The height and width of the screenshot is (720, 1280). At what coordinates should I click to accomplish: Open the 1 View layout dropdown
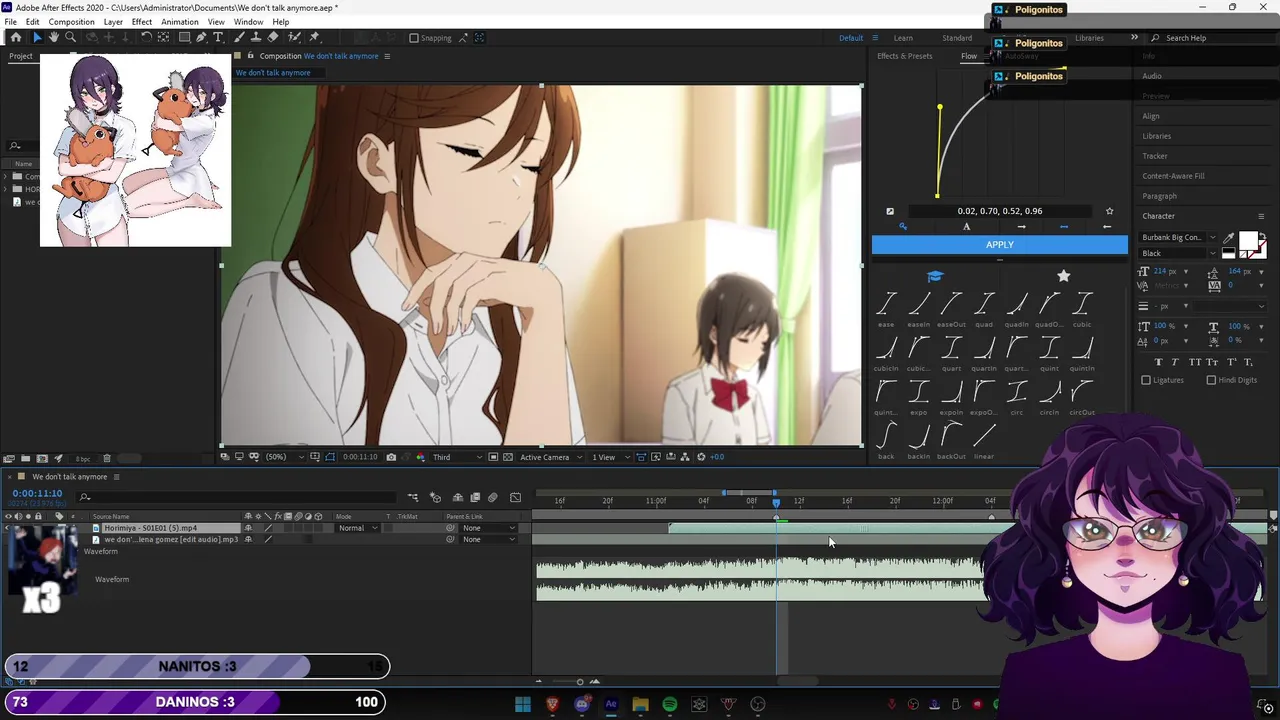(x=610, y=457)
